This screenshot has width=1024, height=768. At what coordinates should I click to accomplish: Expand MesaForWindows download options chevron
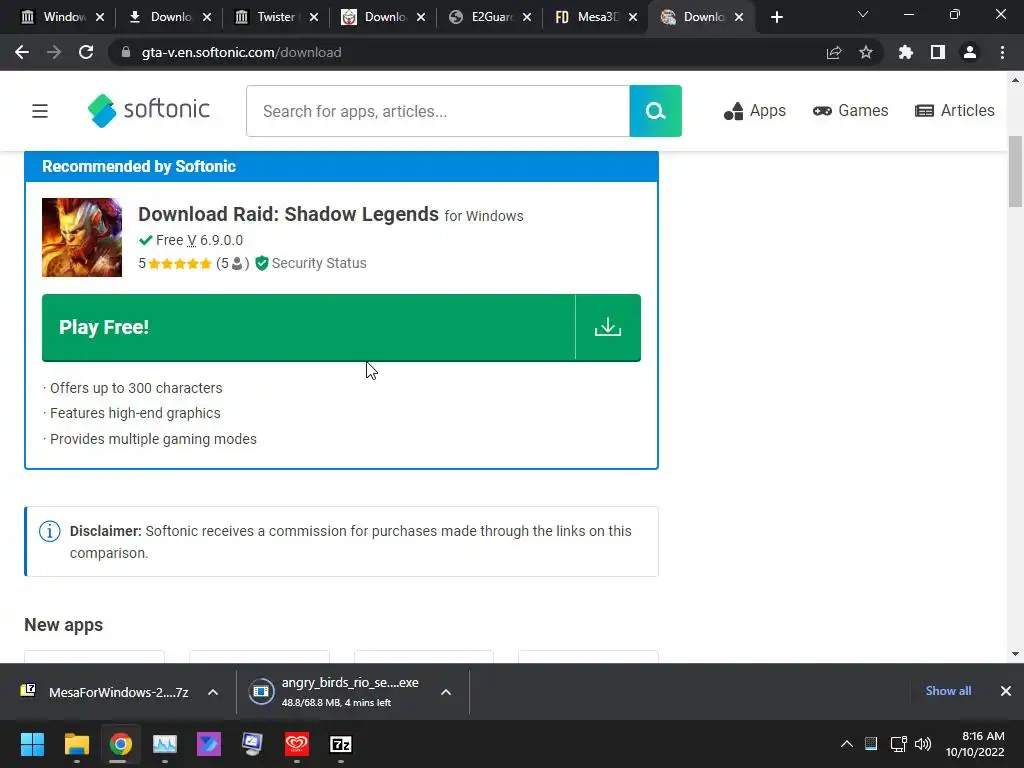pos(213,692)
